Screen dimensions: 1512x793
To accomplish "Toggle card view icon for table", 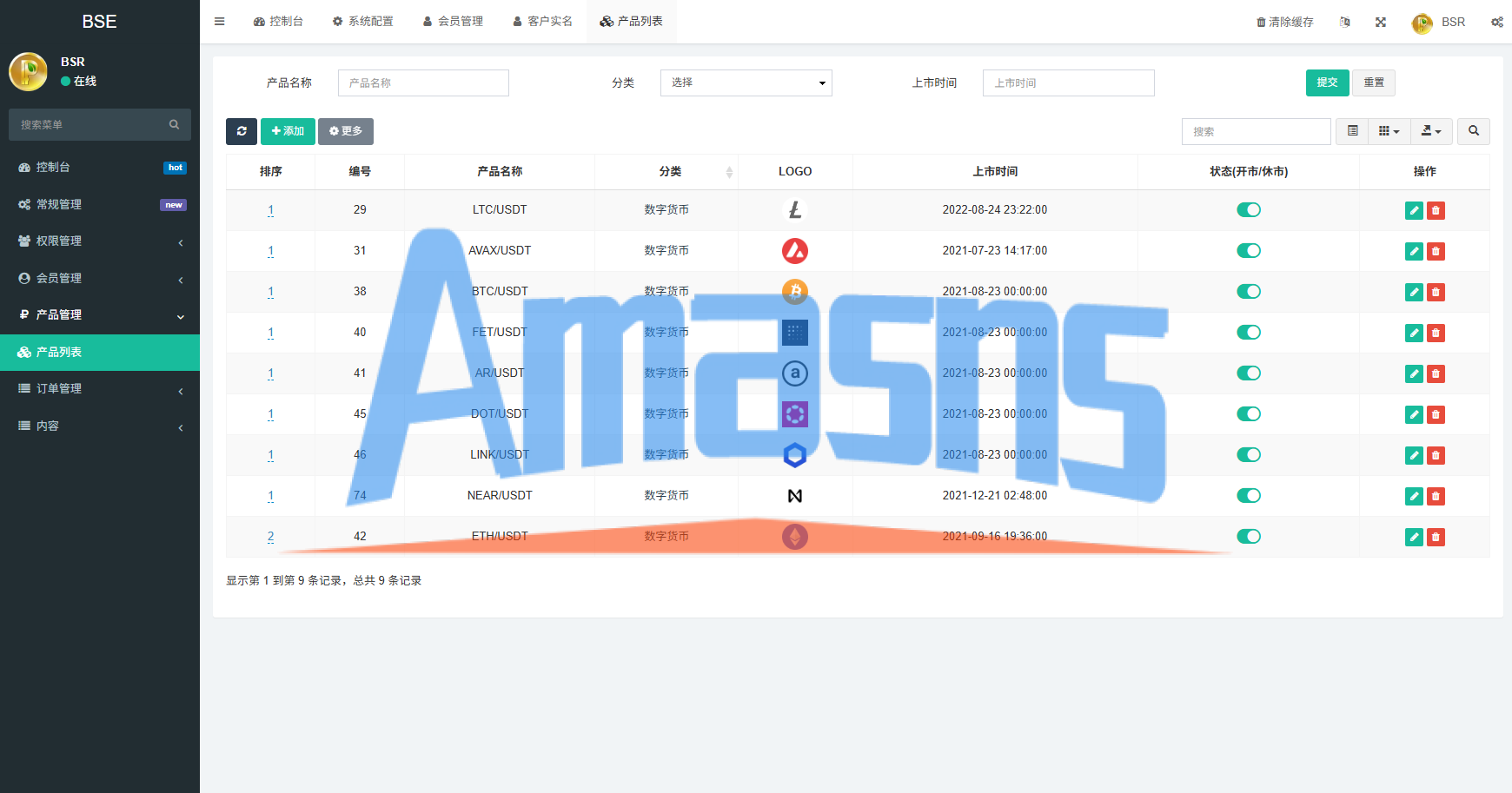I will pyautogui.click(x=1353, y=131).
